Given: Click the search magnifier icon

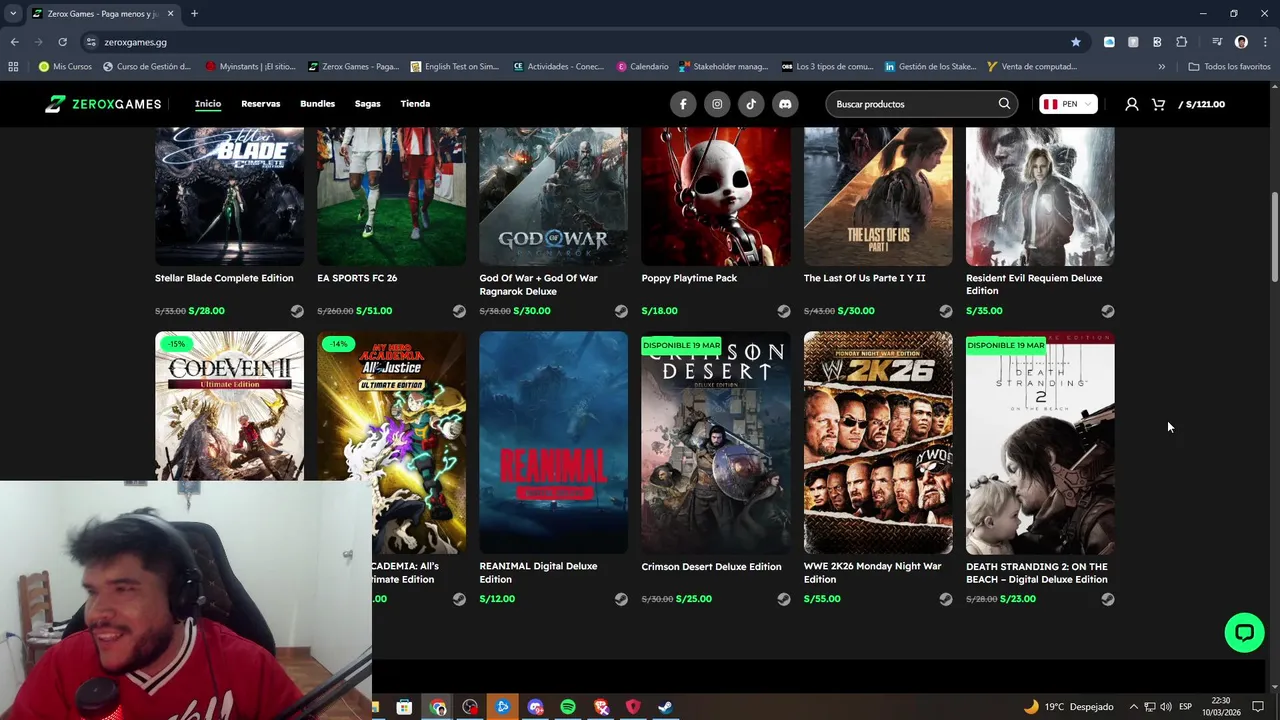Looking at the screenshot, I should tap(1004, 104).
